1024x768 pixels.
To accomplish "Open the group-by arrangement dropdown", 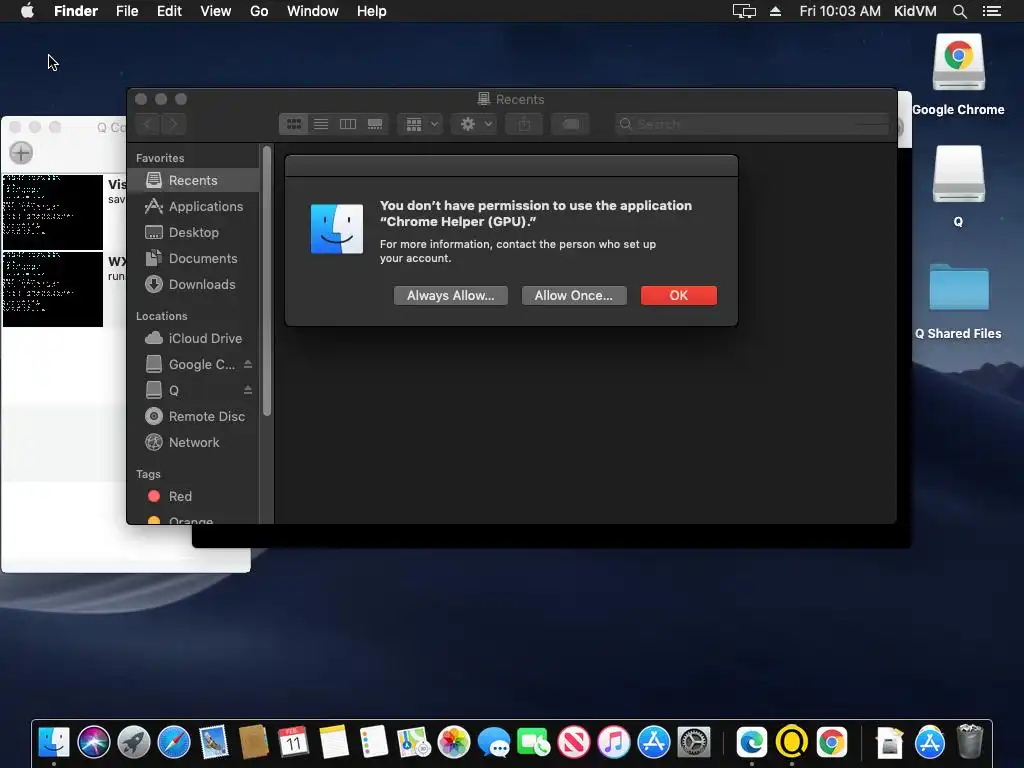I will 421,124.
